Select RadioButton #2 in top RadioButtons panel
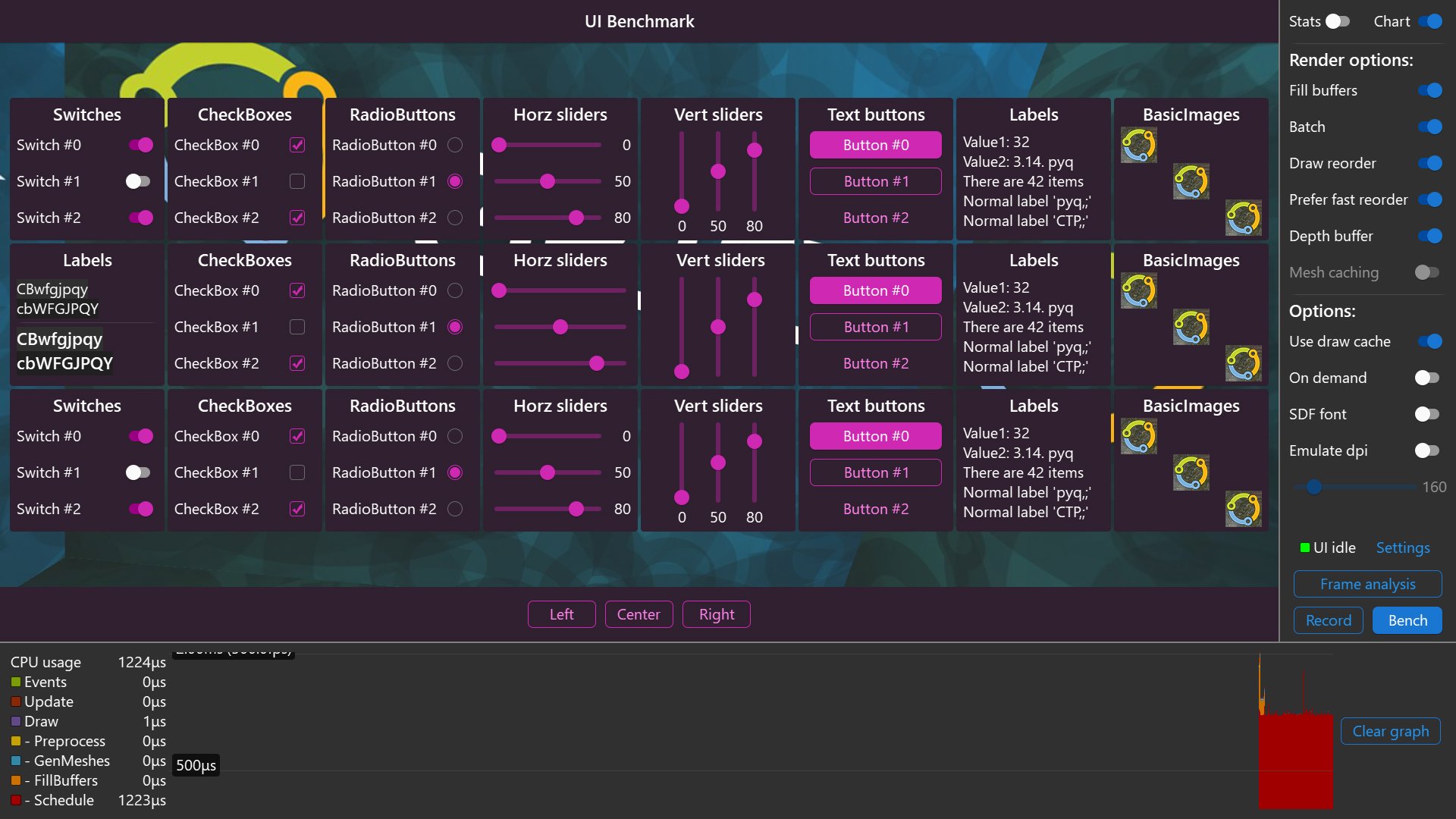Viewport: 1456px width, 819px height. pos(455,218)
